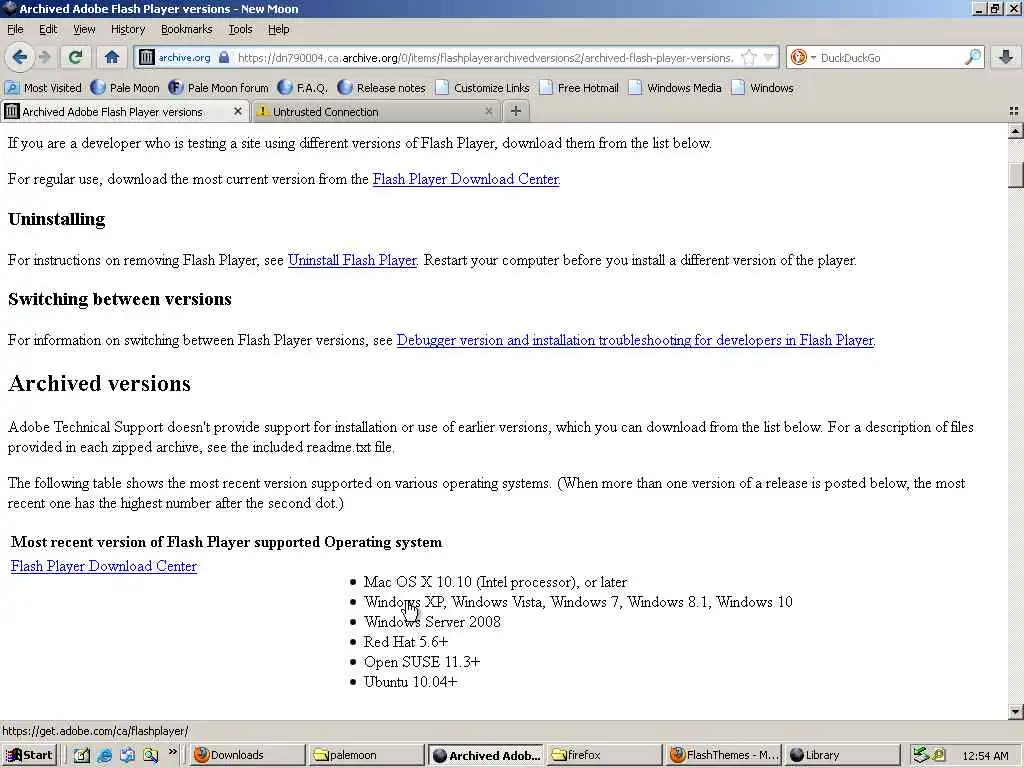Click the padlock security icon

point(224,57)
